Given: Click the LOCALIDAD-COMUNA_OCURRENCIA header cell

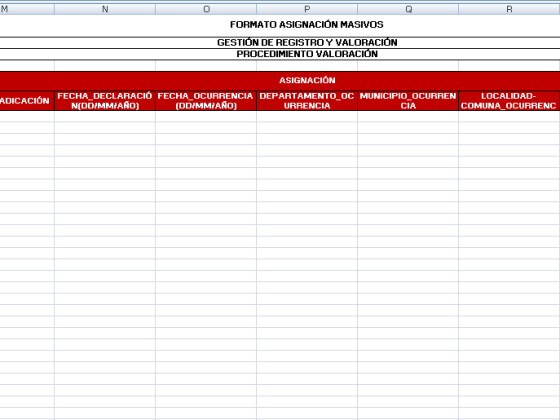Looking at the screenshot, I should tap(509, 101).
